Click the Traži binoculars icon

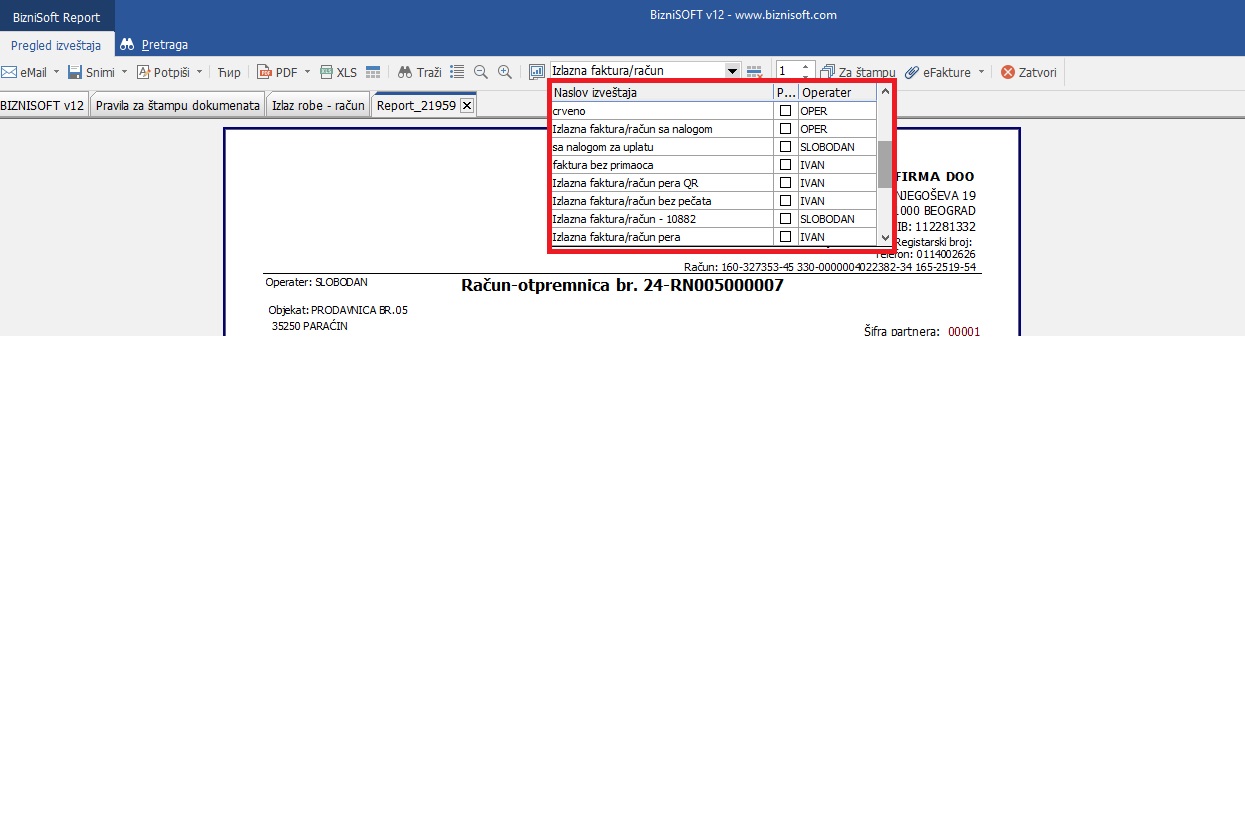tap(405, 72)
